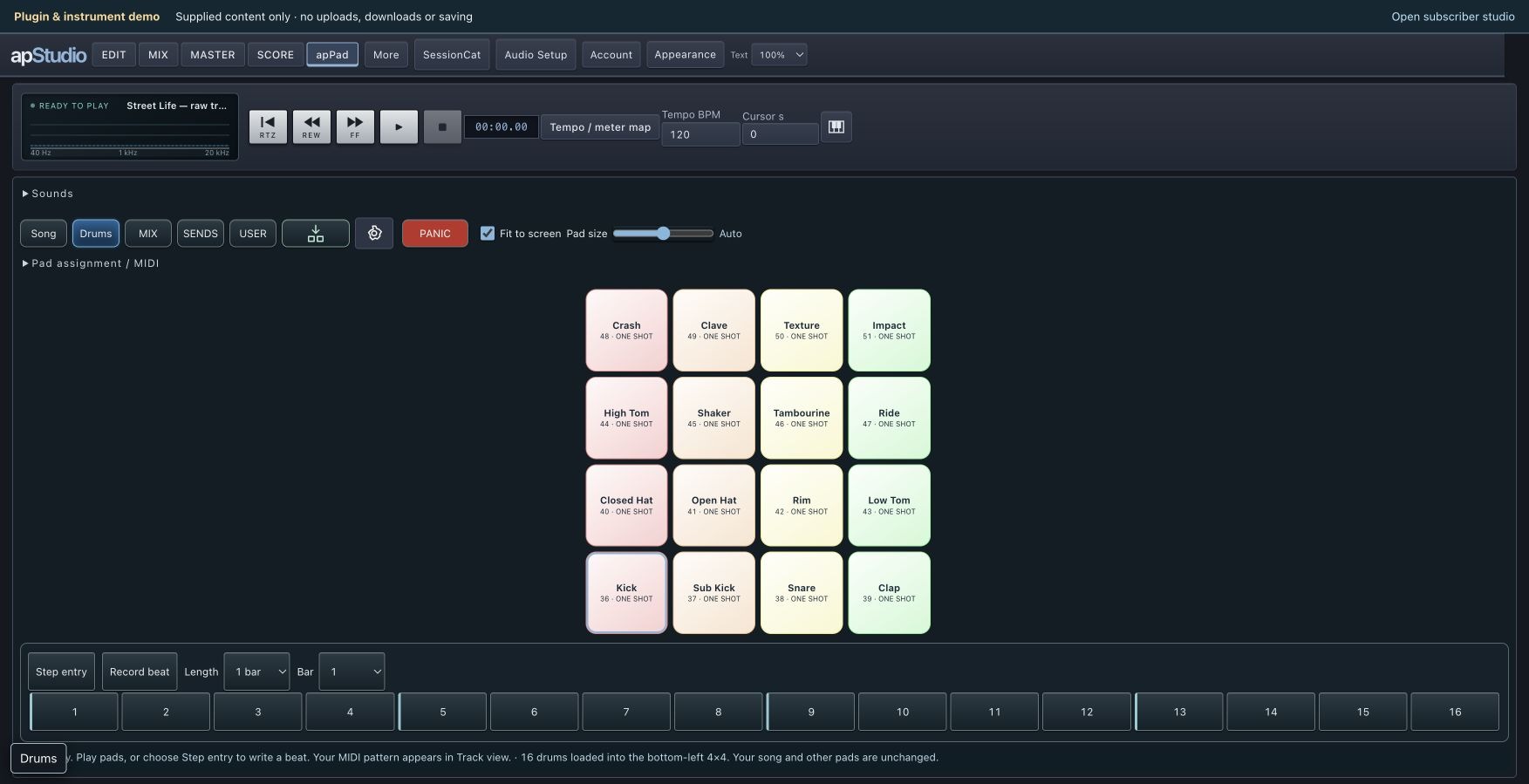Expand the Sounds section
This screenshot has height=784, width=1529.
pos(48,194)
